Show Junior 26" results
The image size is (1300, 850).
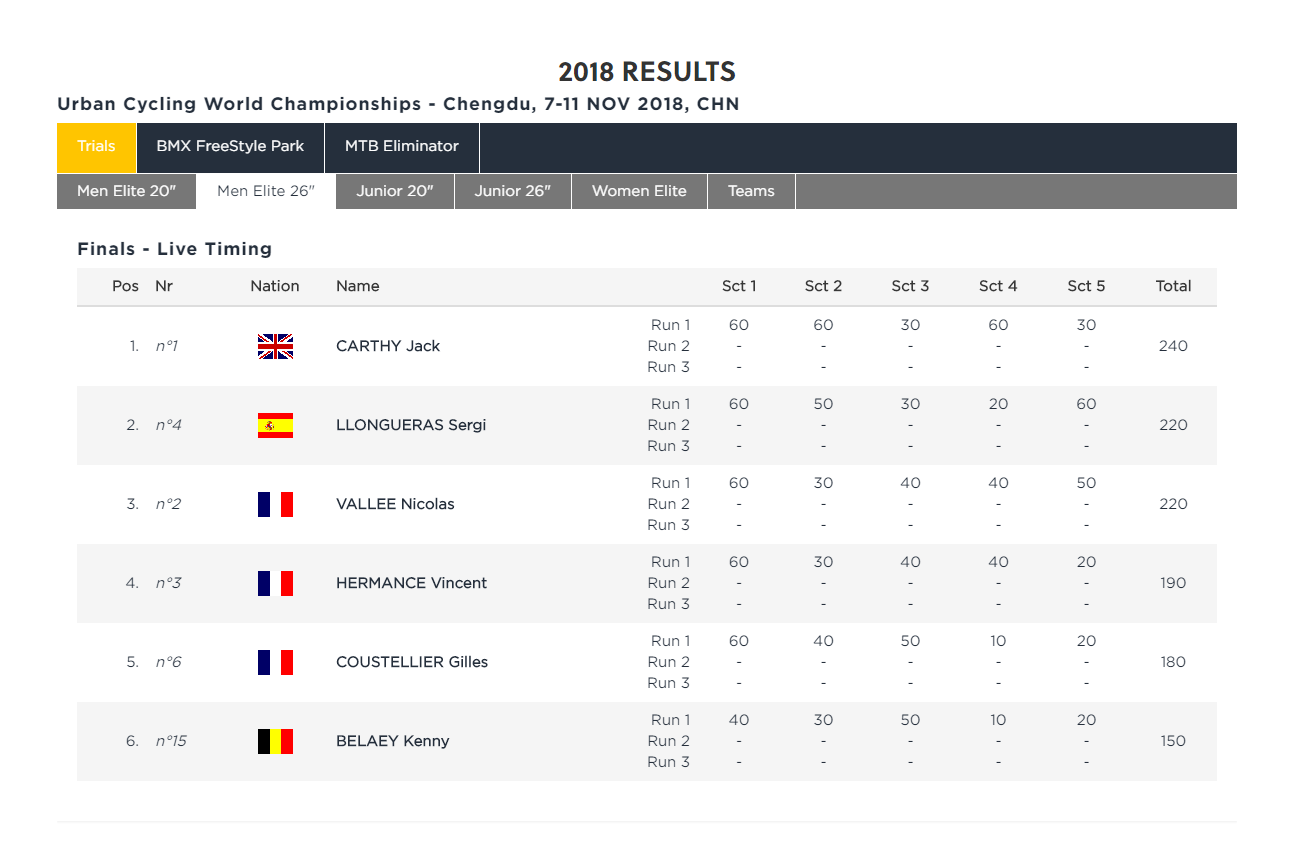pyautogui.click(x=513, y=192)
